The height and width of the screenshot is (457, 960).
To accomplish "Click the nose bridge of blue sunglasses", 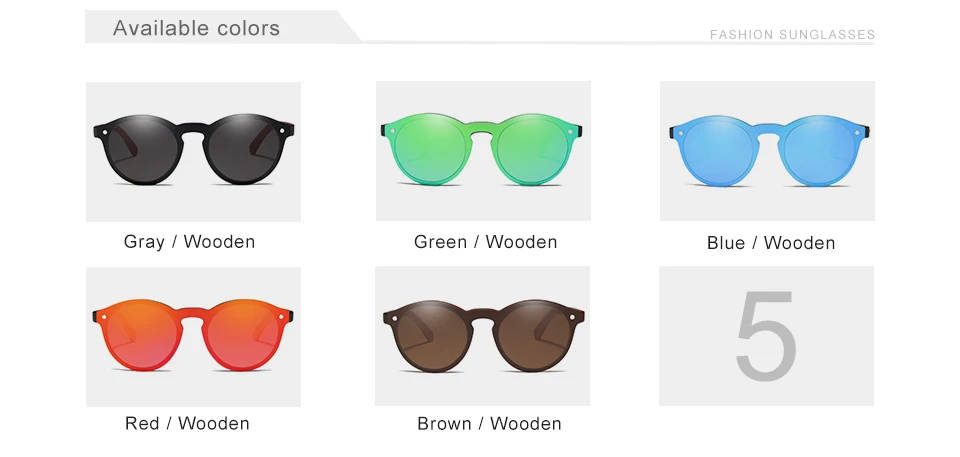I will [768, 129].
